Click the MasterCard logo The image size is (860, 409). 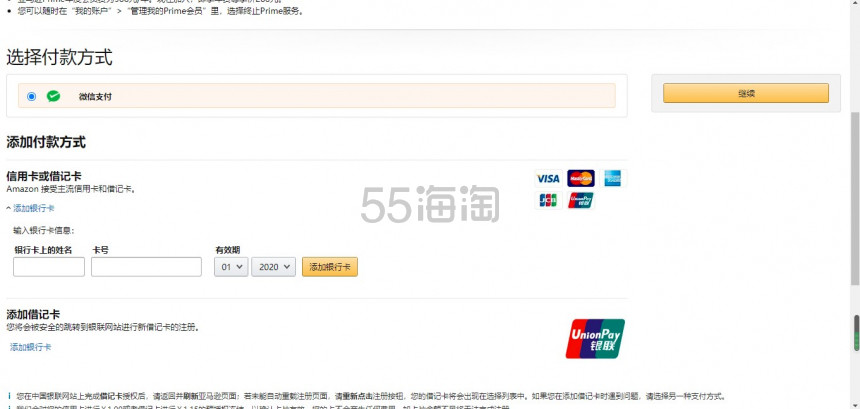[580, 178]
